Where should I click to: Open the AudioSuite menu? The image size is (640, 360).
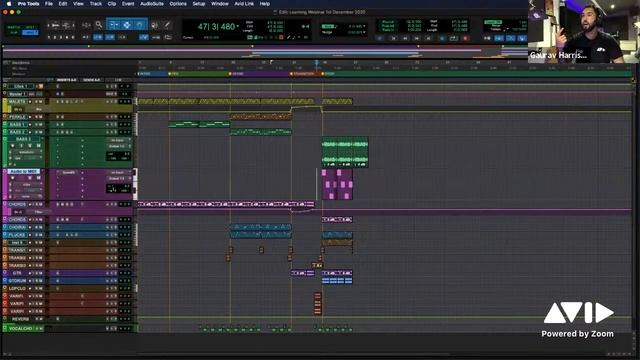[152, 4]
